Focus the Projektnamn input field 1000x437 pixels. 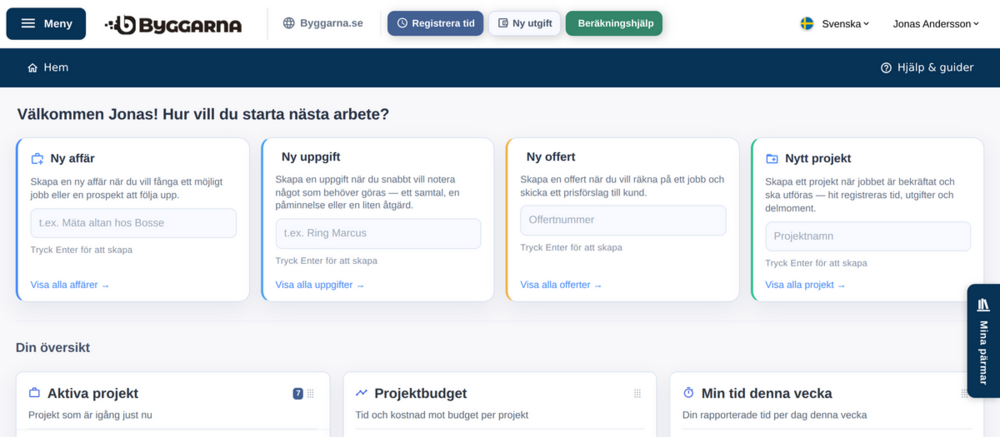click(868, 237)
